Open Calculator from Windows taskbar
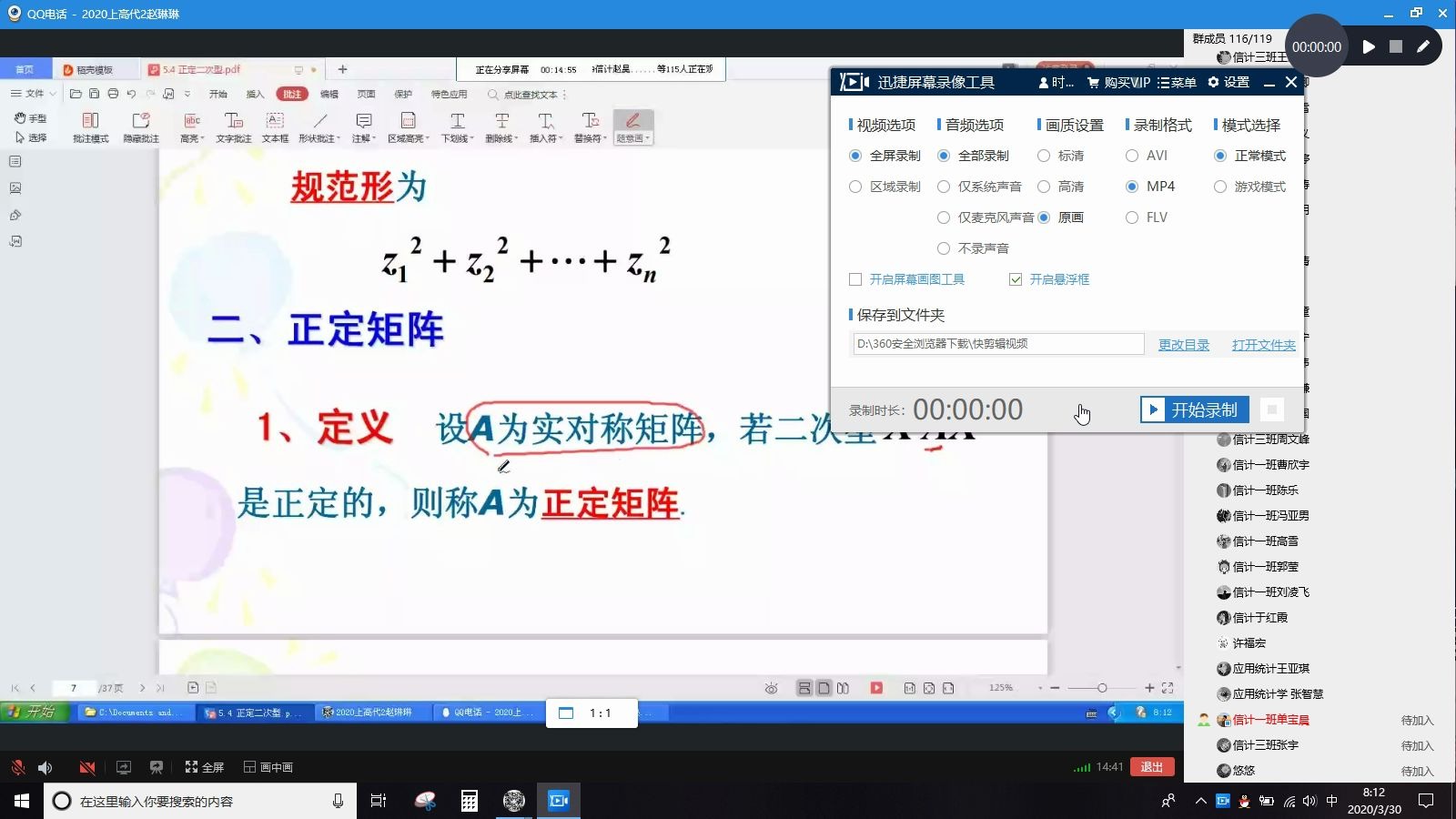1456x819 pixels. (x=469, y=801)
